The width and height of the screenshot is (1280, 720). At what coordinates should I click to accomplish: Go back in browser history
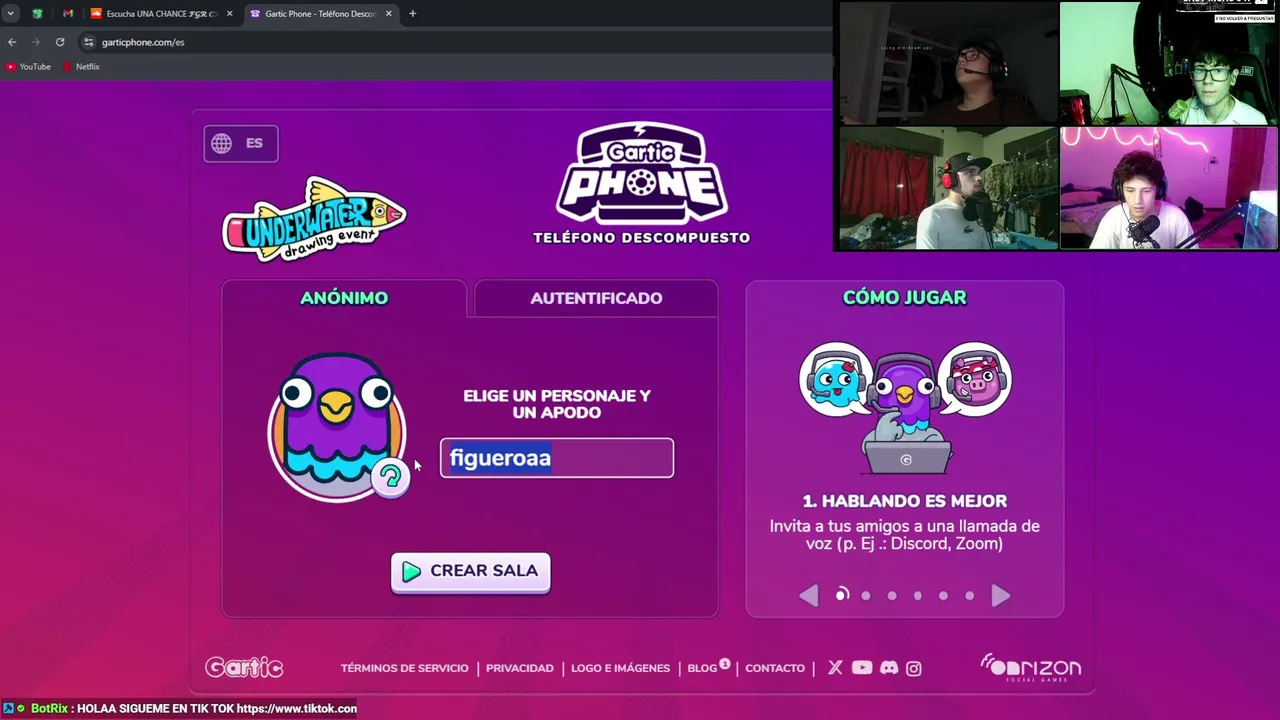(x=12, y=42)
